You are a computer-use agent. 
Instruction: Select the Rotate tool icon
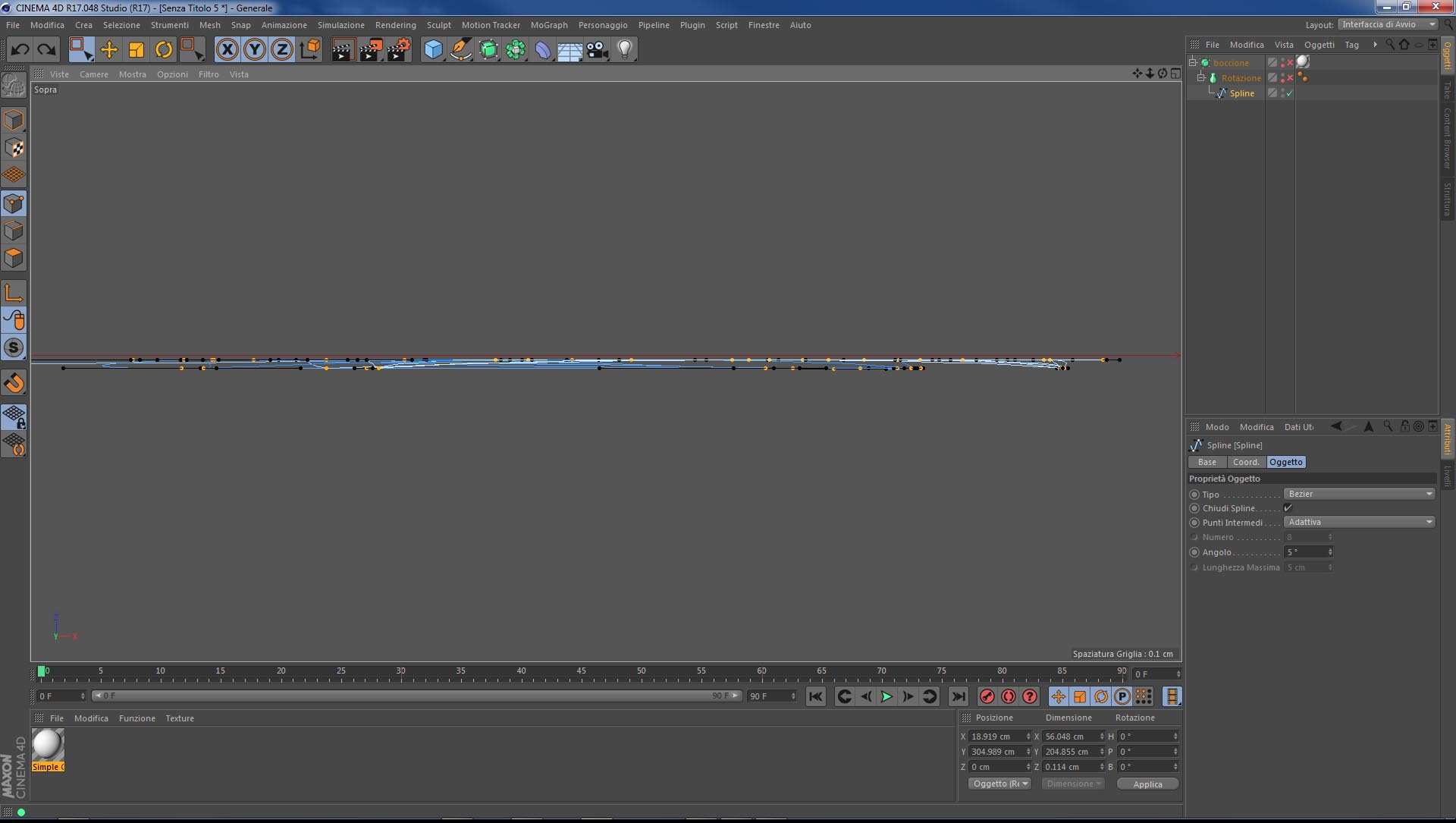pos(164,50)
